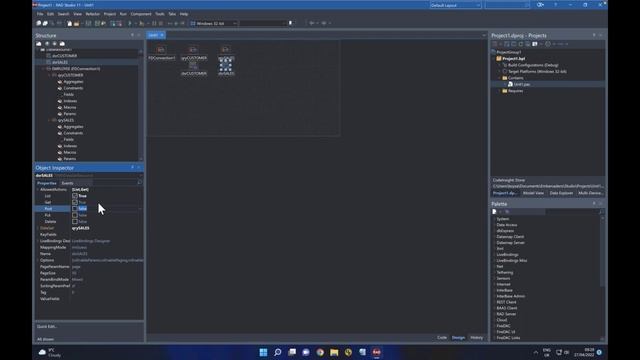Click the Open Project folder toolbar icon

click(76, 23)
